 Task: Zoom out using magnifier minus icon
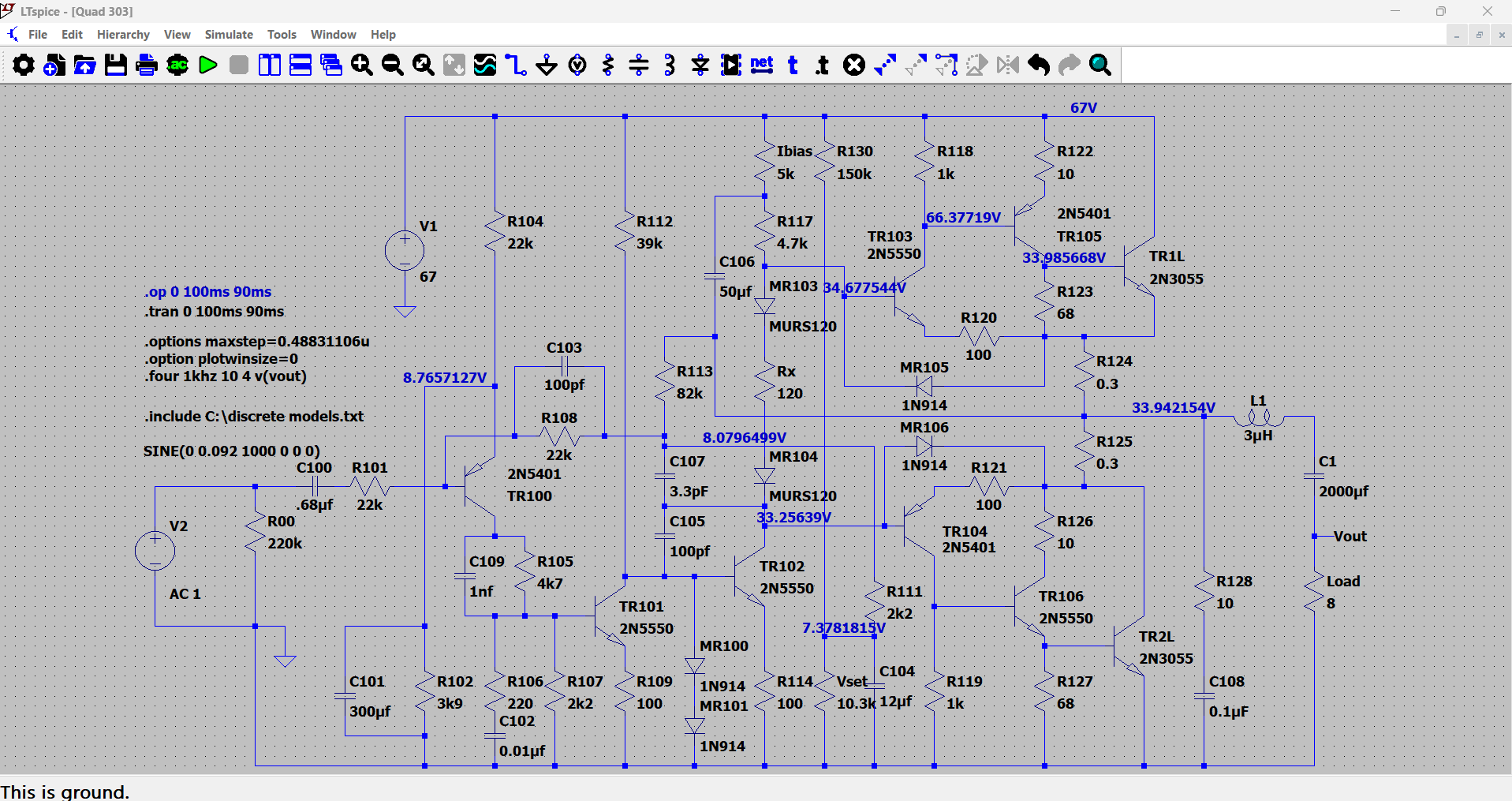pos(393,65)
